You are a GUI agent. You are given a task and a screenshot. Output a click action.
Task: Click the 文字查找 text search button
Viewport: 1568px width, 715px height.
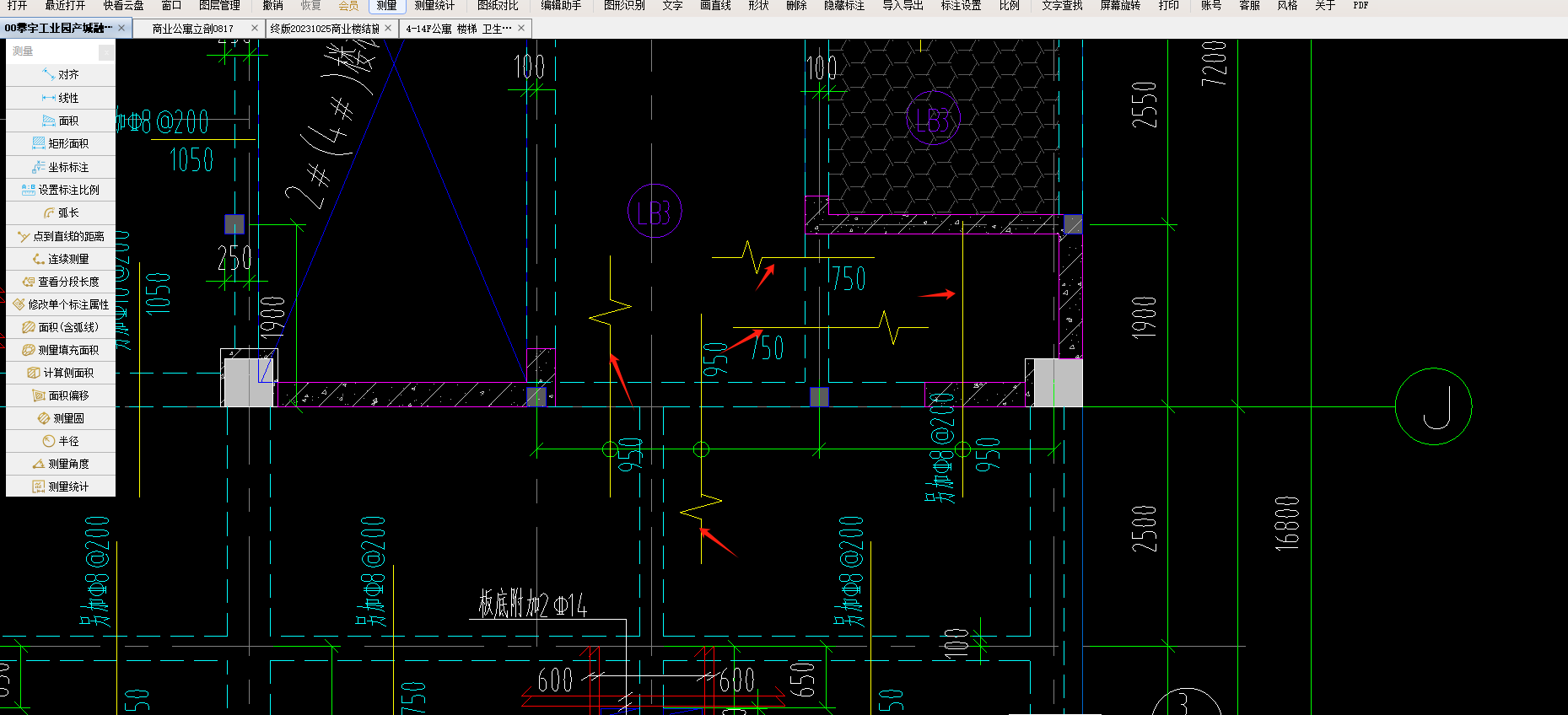pyautogui.click(x=1062, y=5)
